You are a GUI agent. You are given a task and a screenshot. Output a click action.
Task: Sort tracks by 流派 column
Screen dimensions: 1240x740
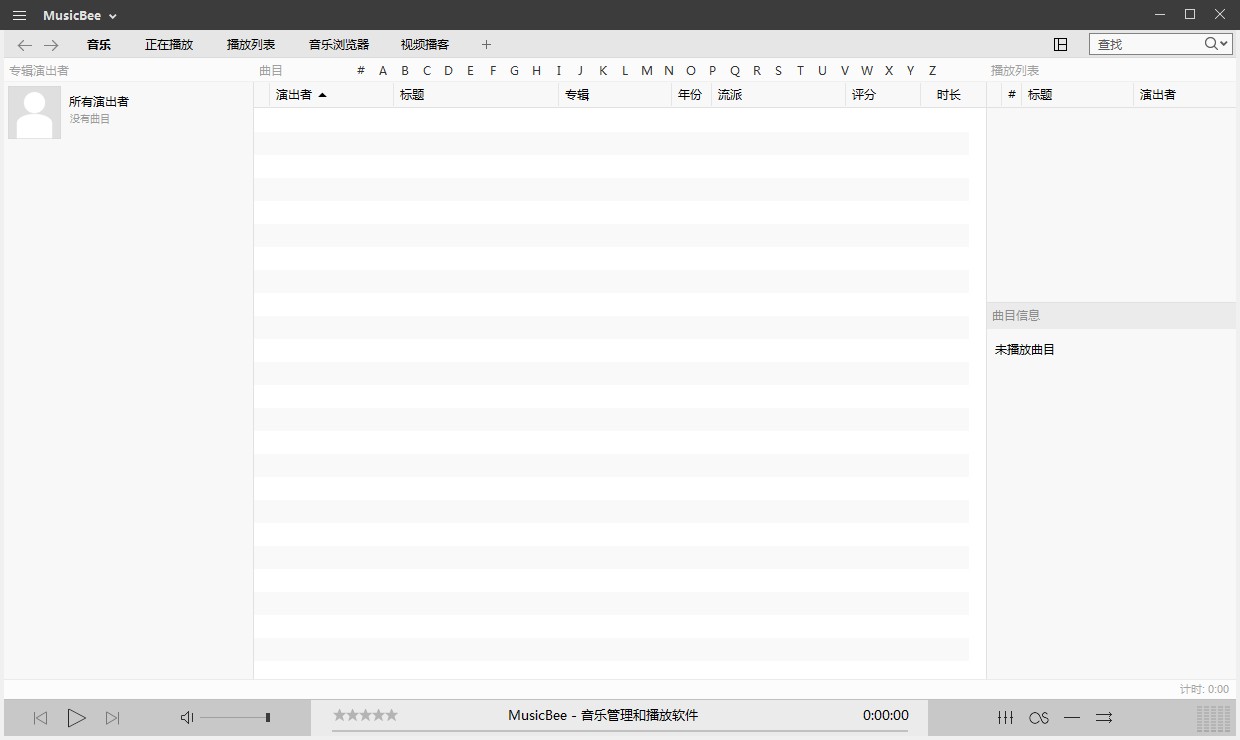778,95
